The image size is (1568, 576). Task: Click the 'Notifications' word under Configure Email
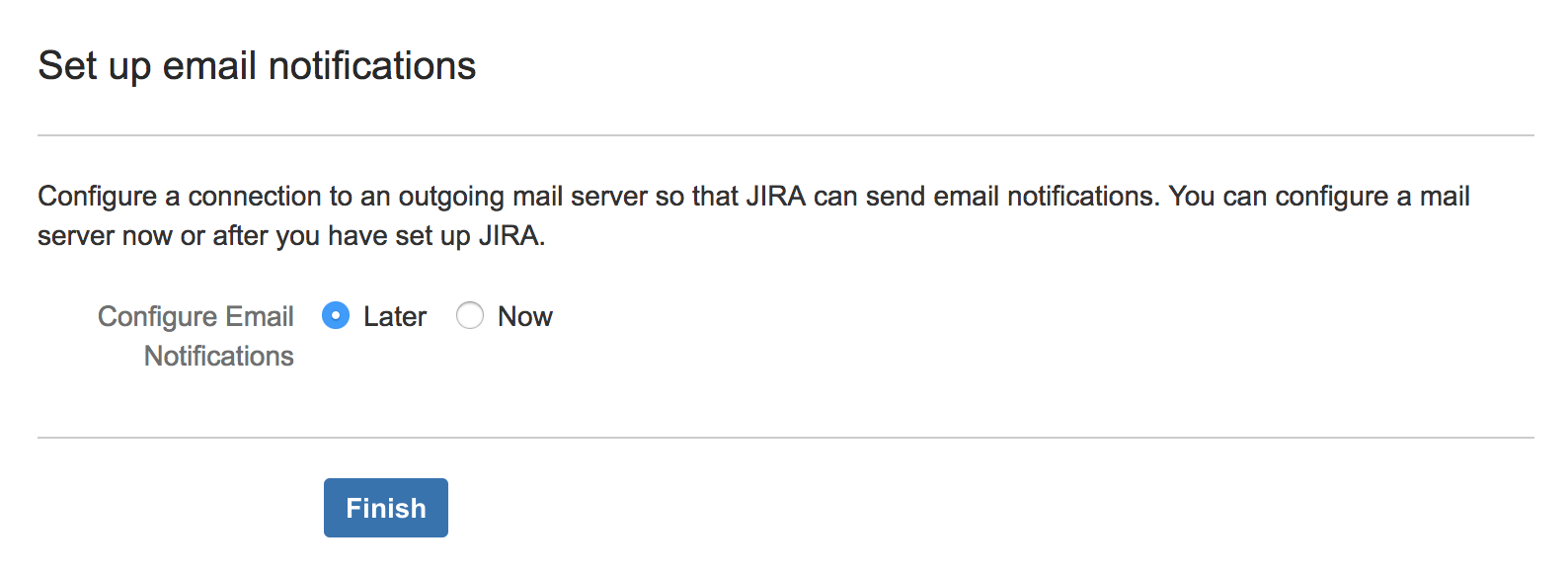point(219,356)
